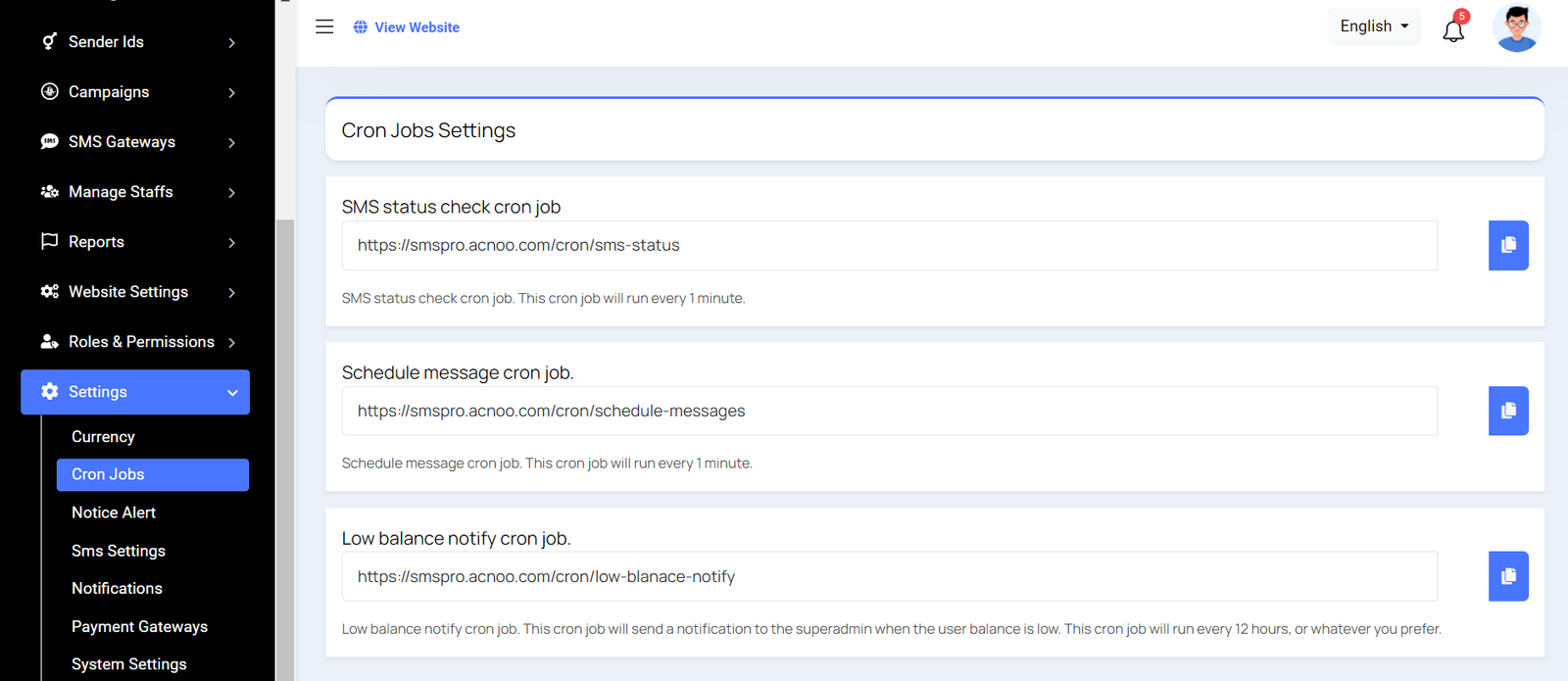Click the Cron Jobs Settings heading
This screenshot has height=681, width=1568.
[428, 130]
